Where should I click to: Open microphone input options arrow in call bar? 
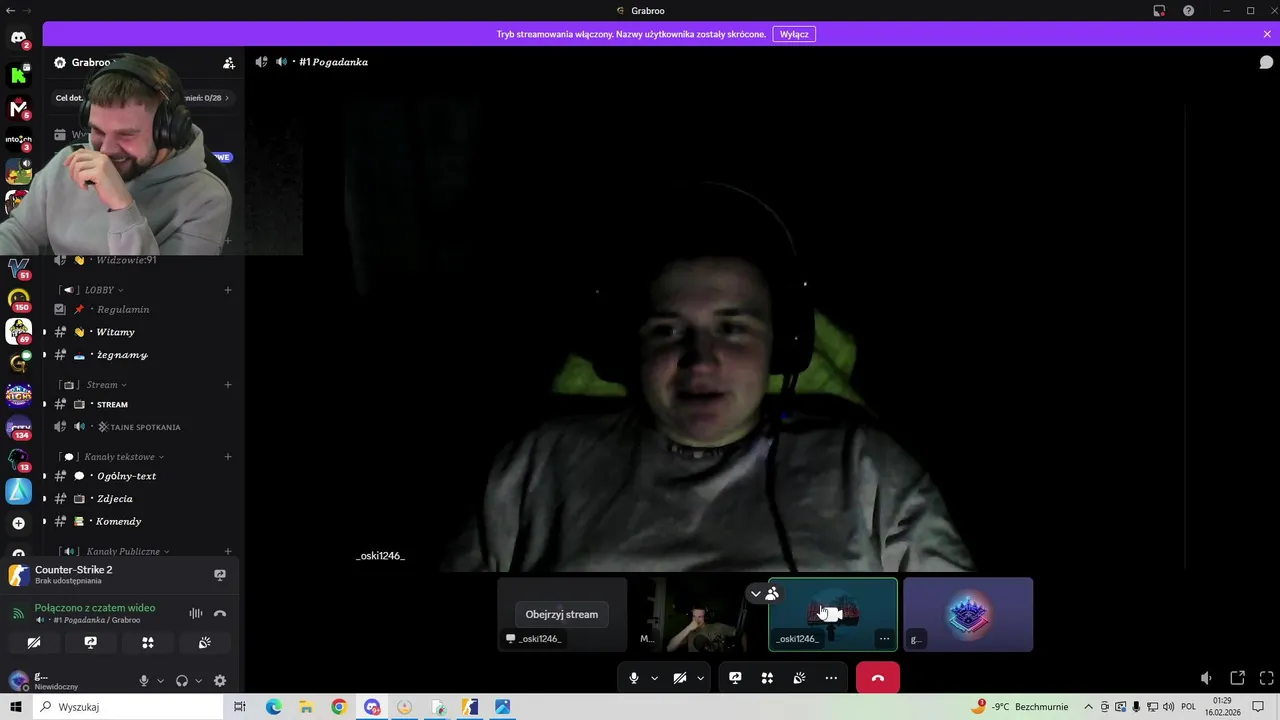pos(654,678)
